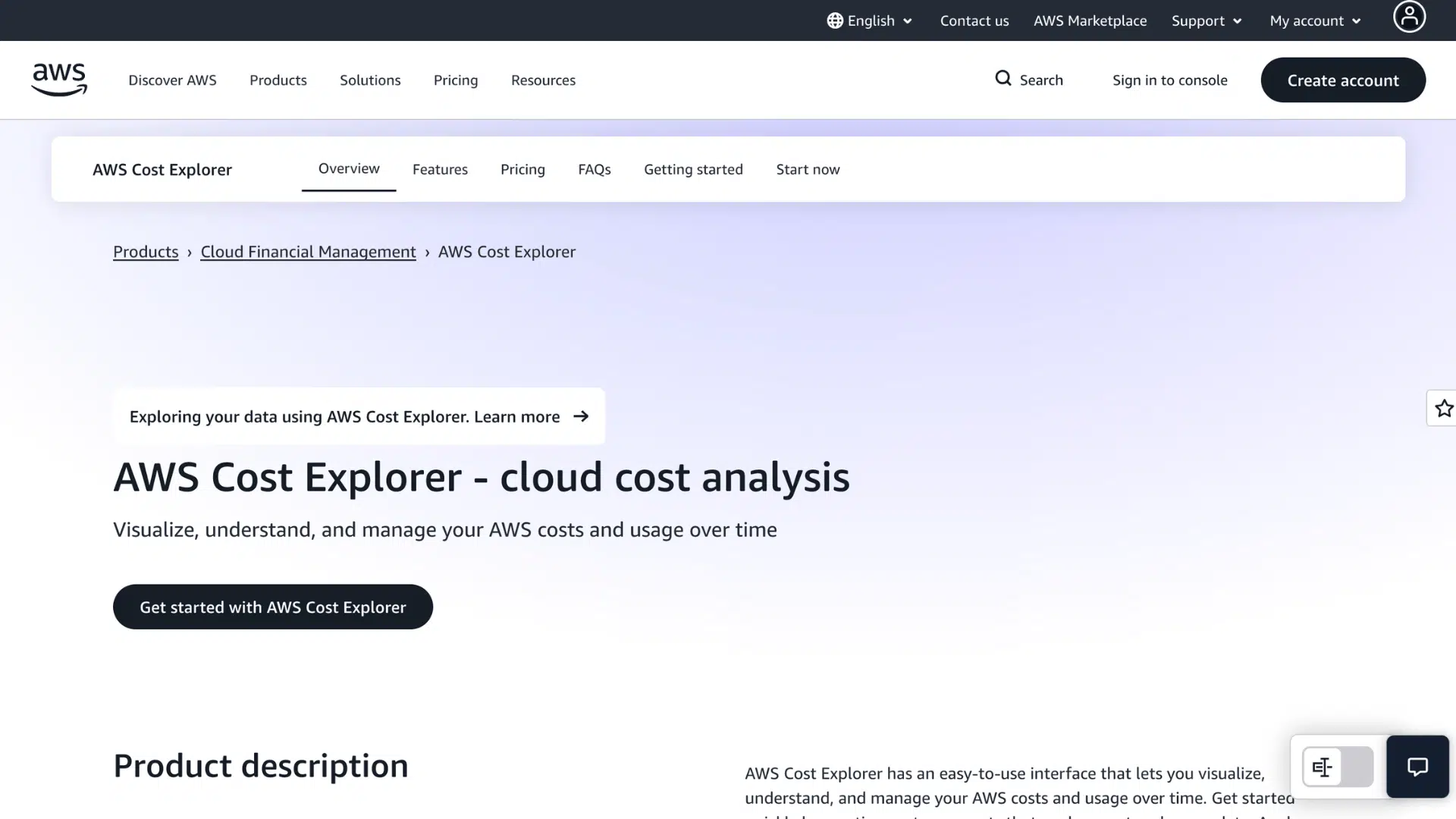Click the Create account button
The height and width of the screenshot is (819, 1456).
click(x=1343, y=80)
